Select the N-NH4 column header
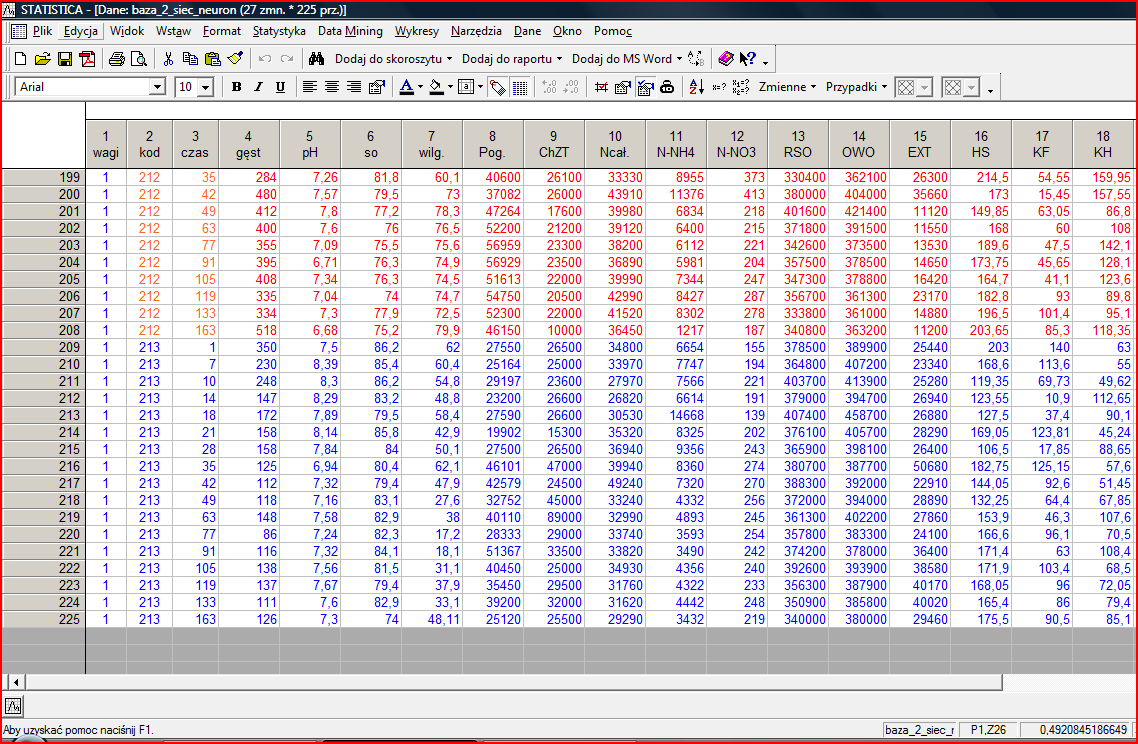The height and width of the screenshot is (744, 1138). click(676, 144)
